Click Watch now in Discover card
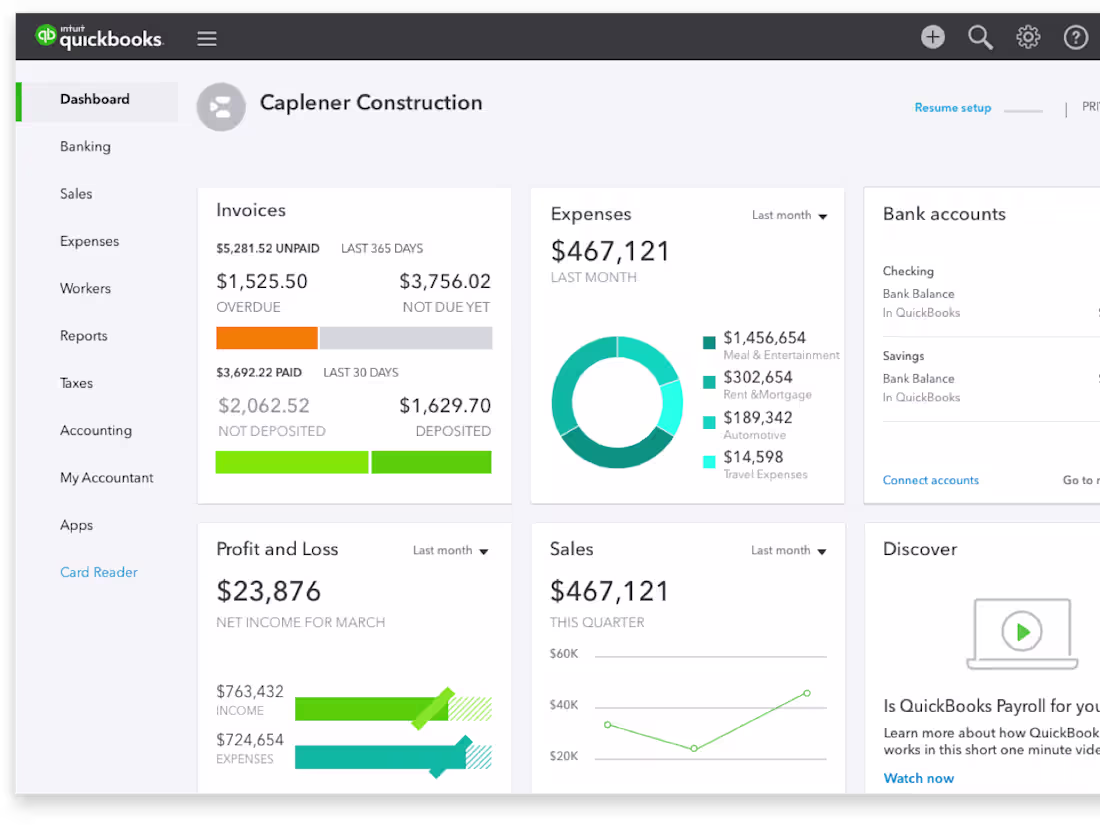1100x825 pixels. point(918,778)
